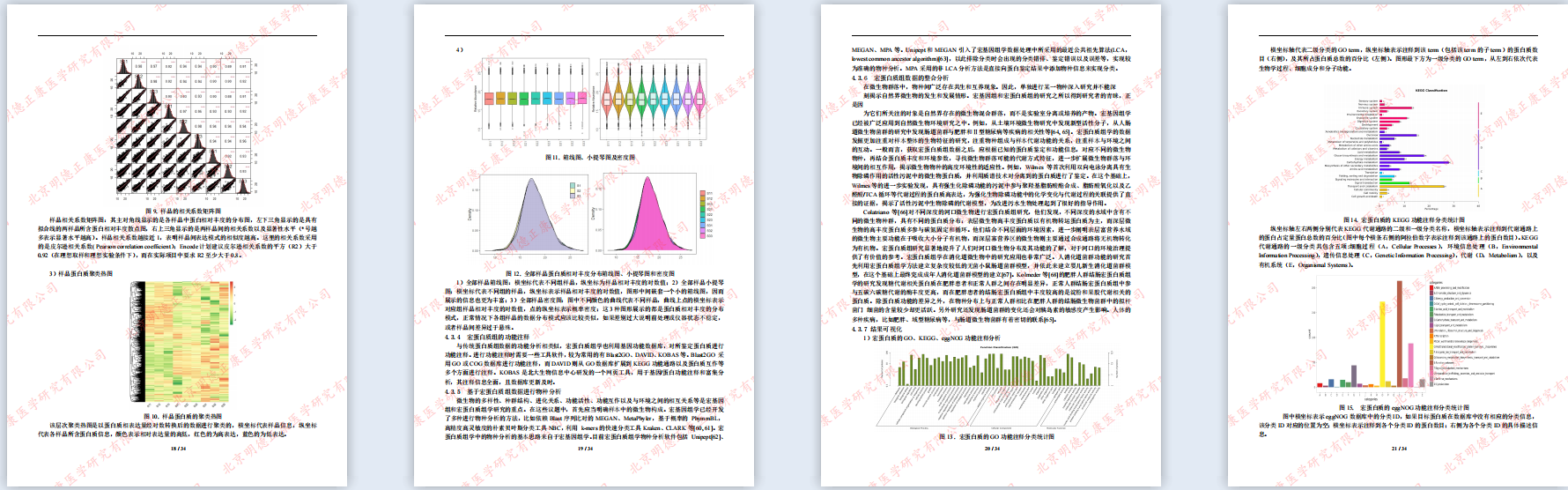Click heading "3）样品蛋白质聚类热图"
Viewport: 1568px width, 490px height.
point(80,274)
